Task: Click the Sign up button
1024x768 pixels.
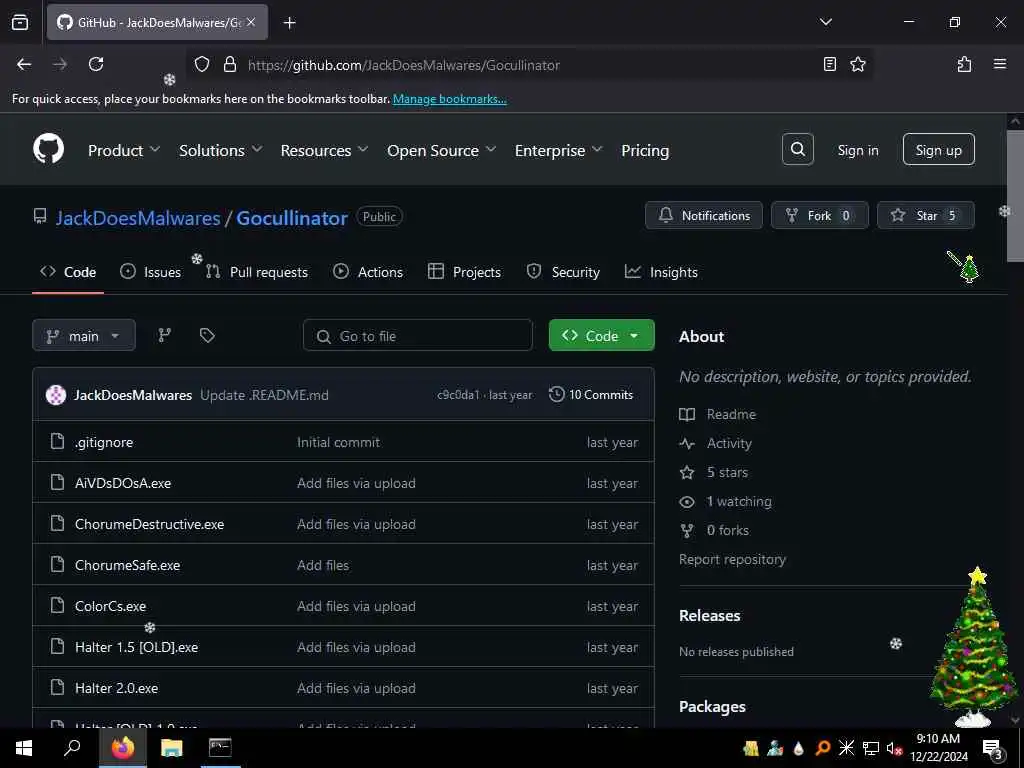Action: [x=938, y=150]
